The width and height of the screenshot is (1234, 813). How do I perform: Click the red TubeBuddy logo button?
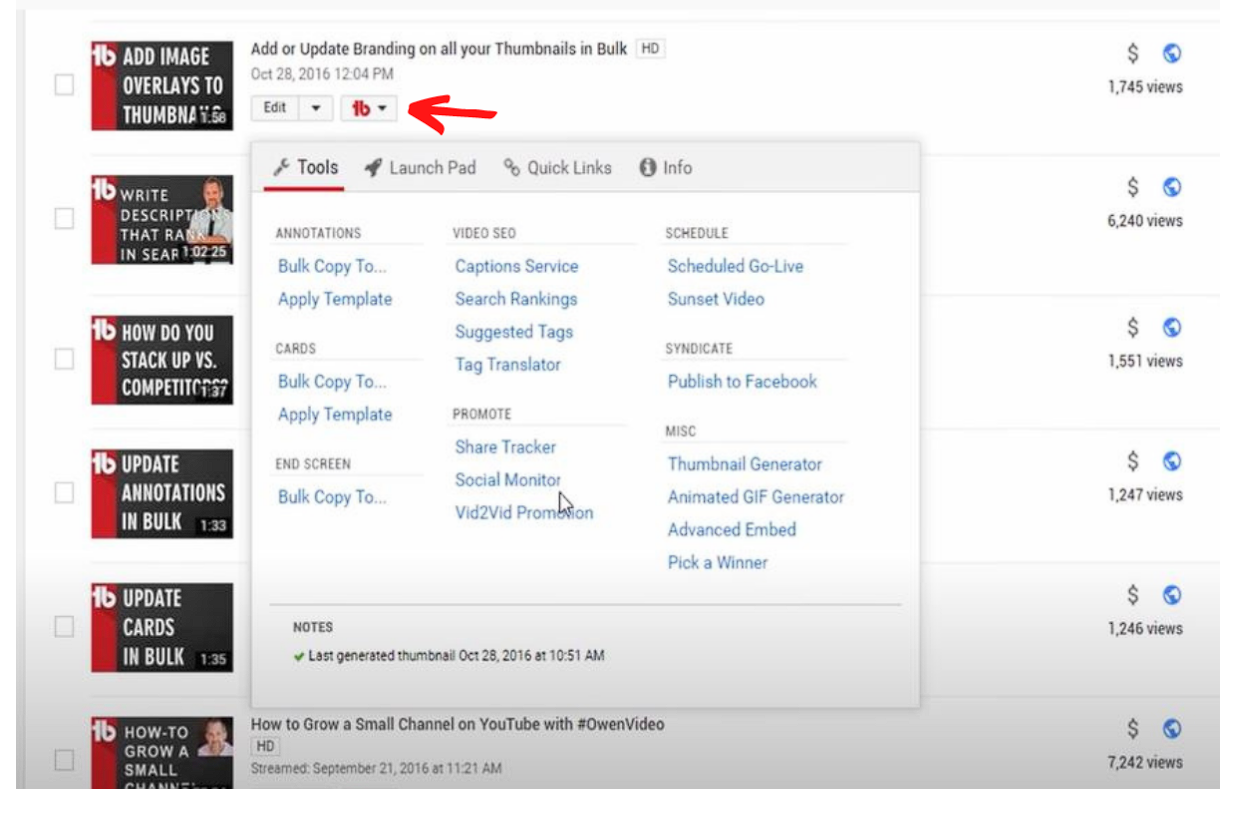pos(361,107)
